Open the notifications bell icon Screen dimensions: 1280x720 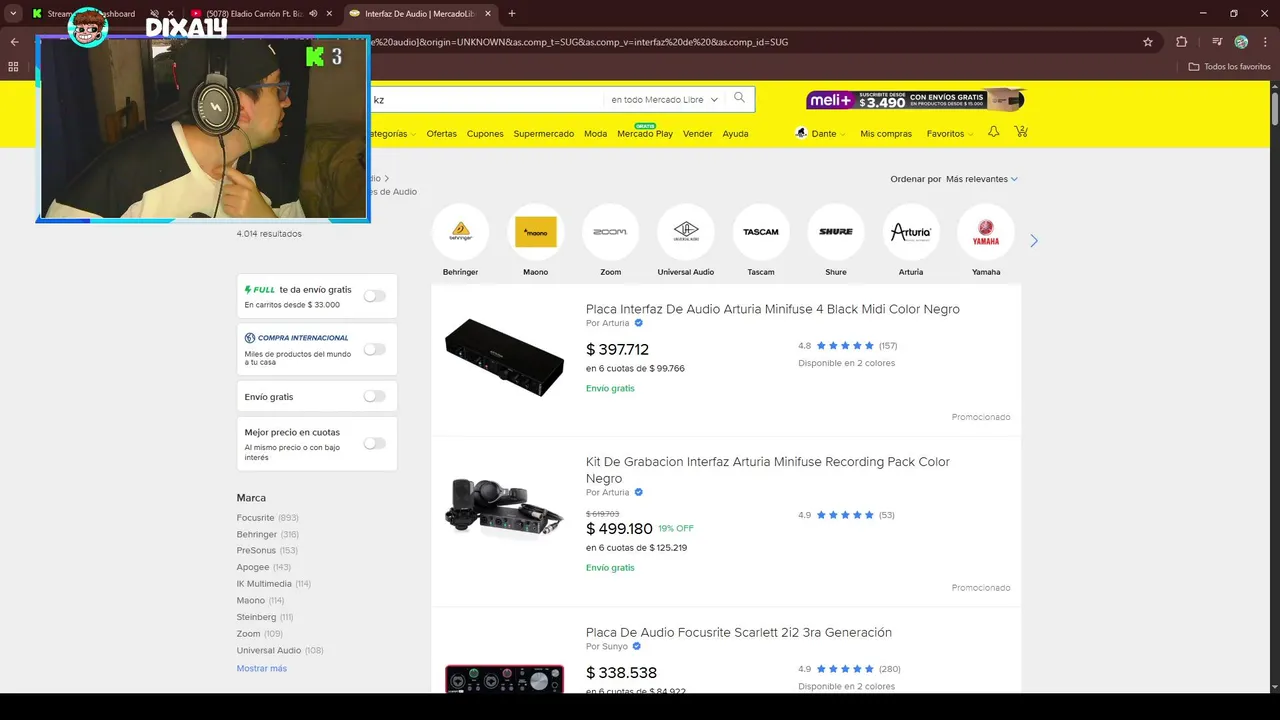pos(993,132)
